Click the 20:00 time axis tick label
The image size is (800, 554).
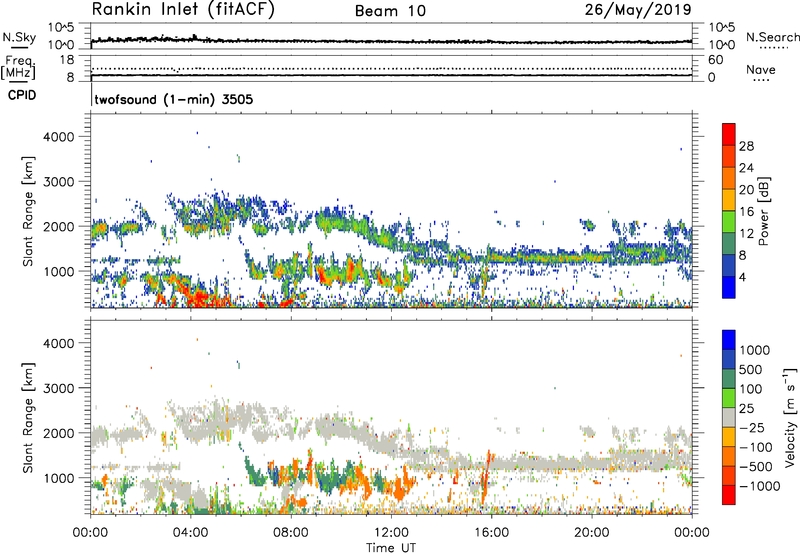click(x=591, y=533)
